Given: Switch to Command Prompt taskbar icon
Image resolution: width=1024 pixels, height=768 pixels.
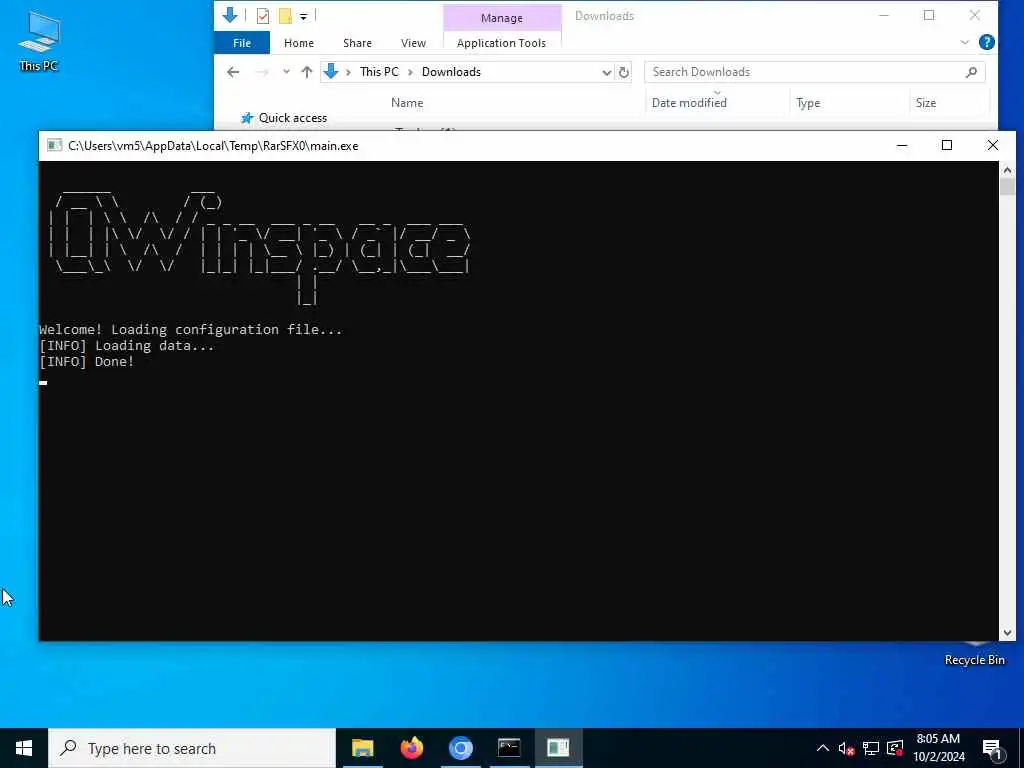Looking at the screenshot, I should point(509,748).
